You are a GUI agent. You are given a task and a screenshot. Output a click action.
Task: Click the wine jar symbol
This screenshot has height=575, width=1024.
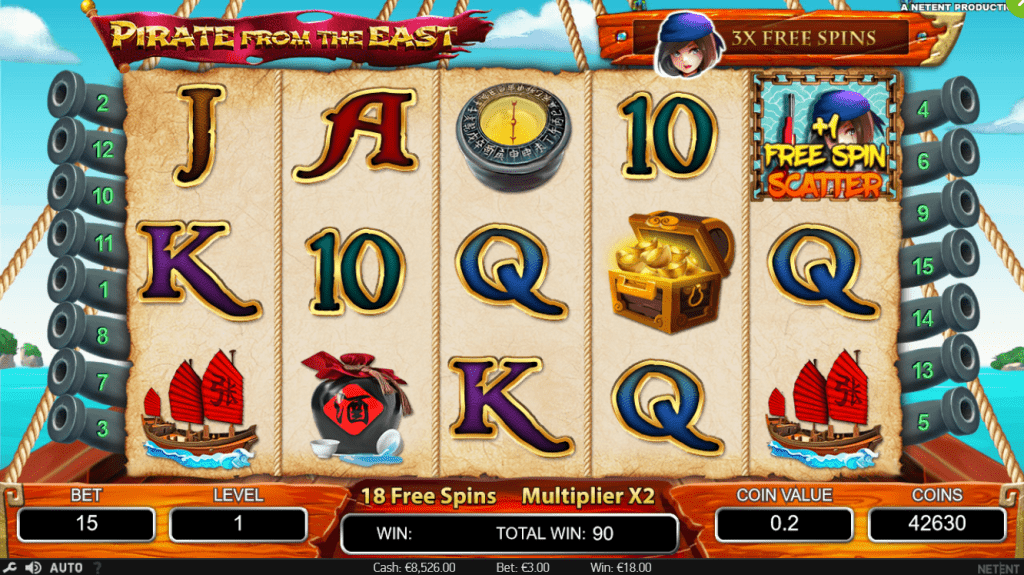click(x=357, y=406)
